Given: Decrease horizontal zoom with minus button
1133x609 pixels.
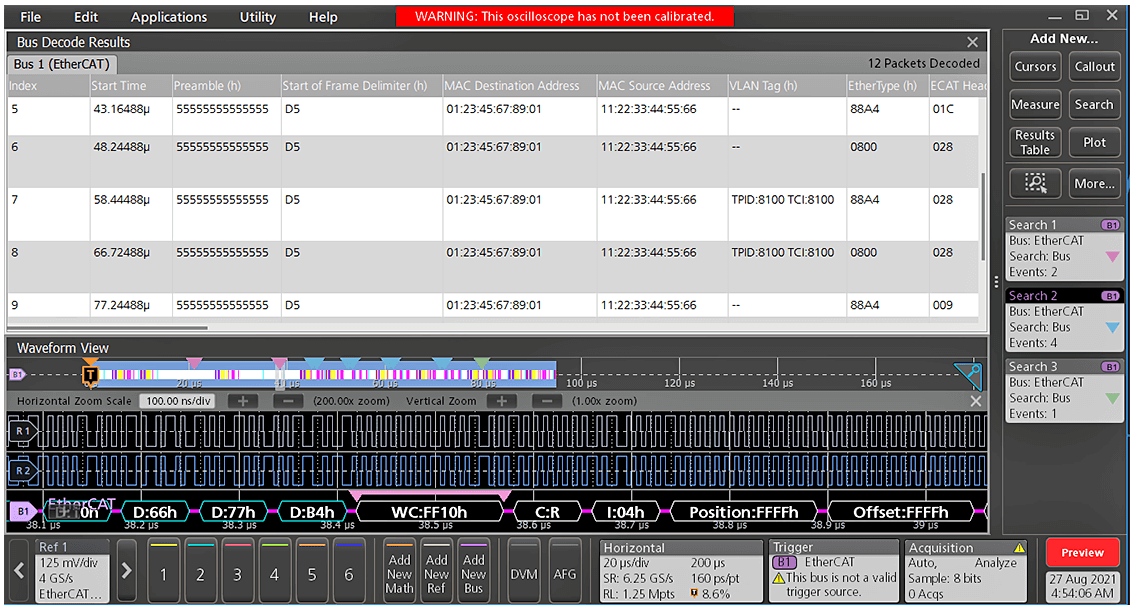Looking at the screenshot, I should tap(288, 401).
